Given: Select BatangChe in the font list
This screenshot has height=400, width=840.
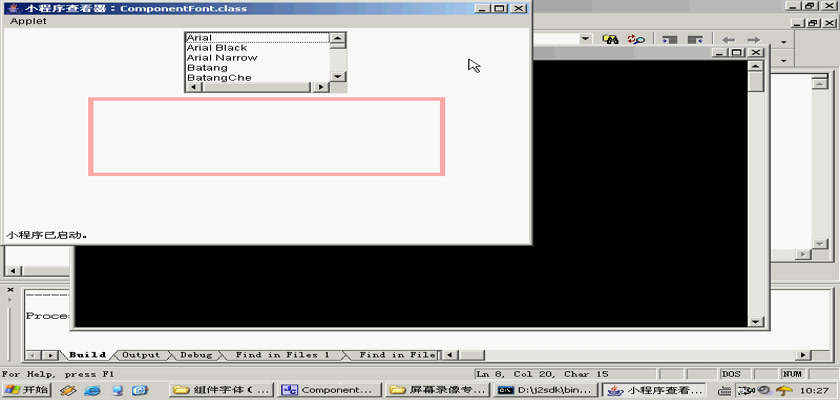Looking at the screenshot, I should [x=257, y=78].
